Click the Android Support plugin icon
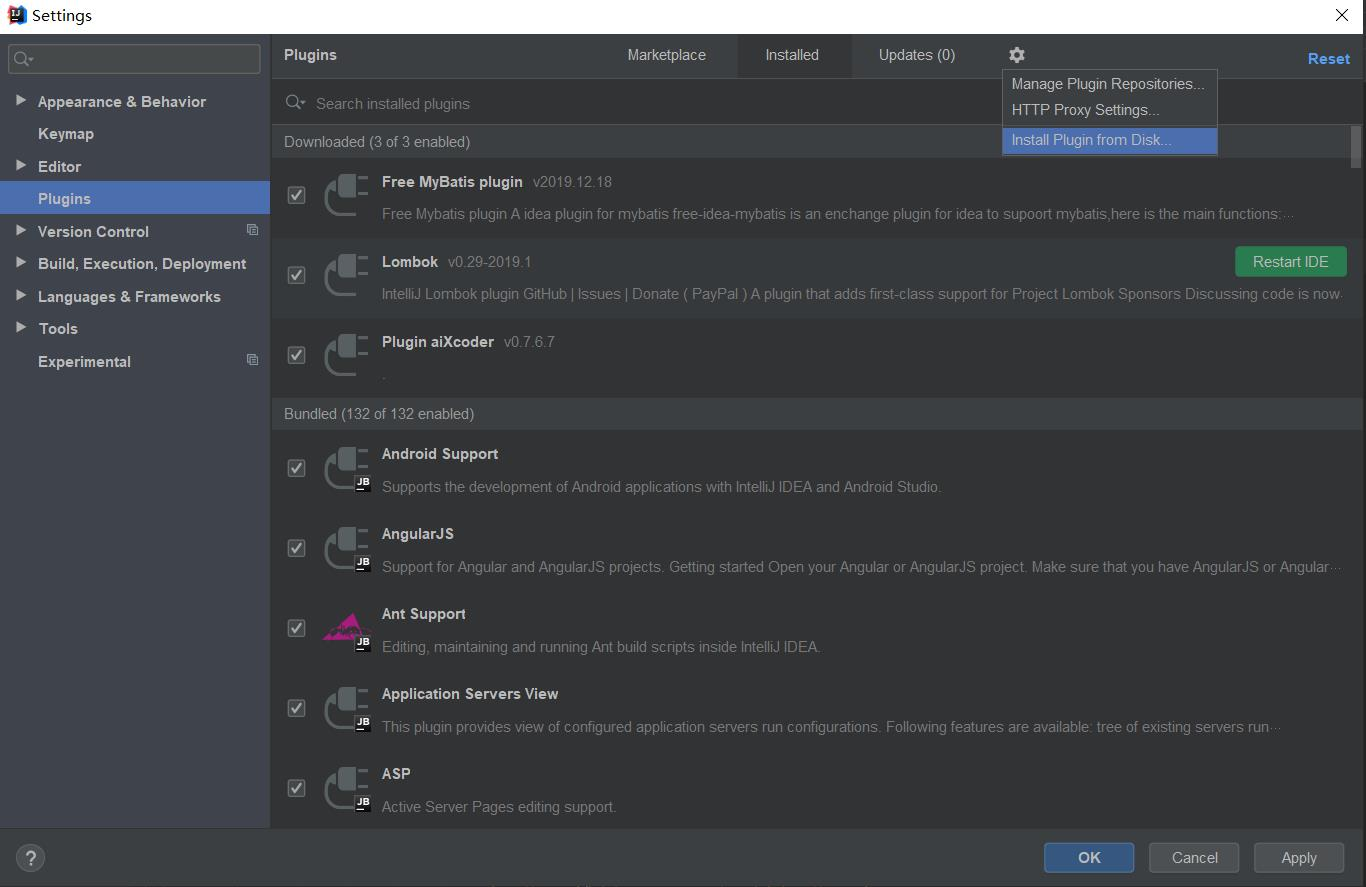Screen dimensions: 1366x887 coord(347,468)
